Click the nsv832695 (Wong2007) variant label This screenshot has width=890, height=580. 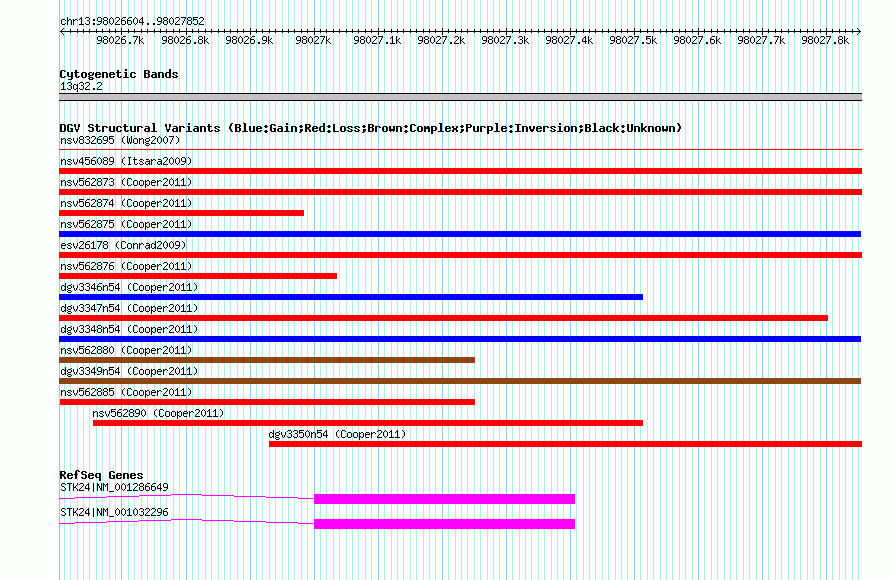click(120, 140)
